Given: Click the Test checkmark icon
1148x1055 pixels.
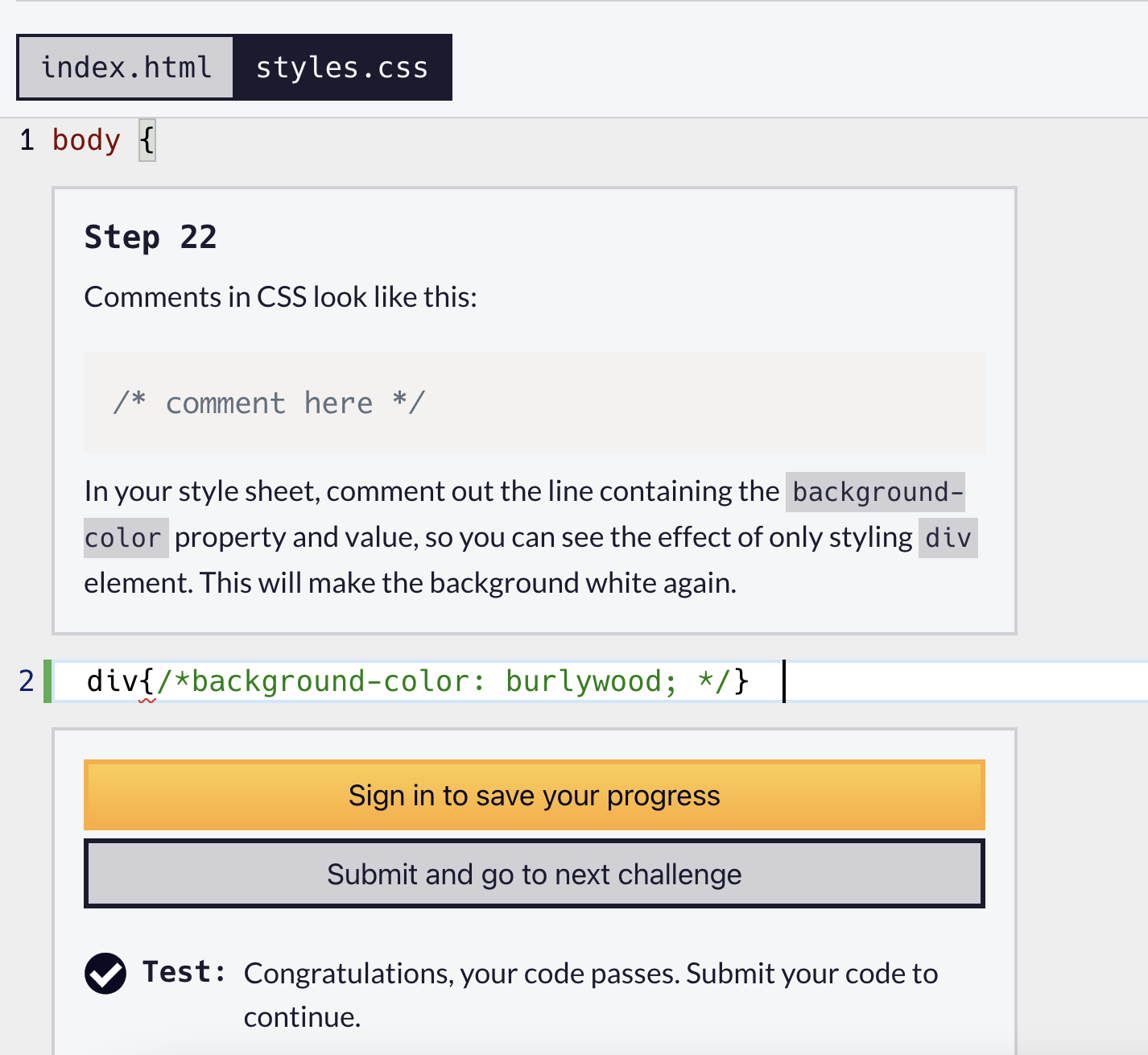Looking at the screenshot, I should [x=105, y=974].
